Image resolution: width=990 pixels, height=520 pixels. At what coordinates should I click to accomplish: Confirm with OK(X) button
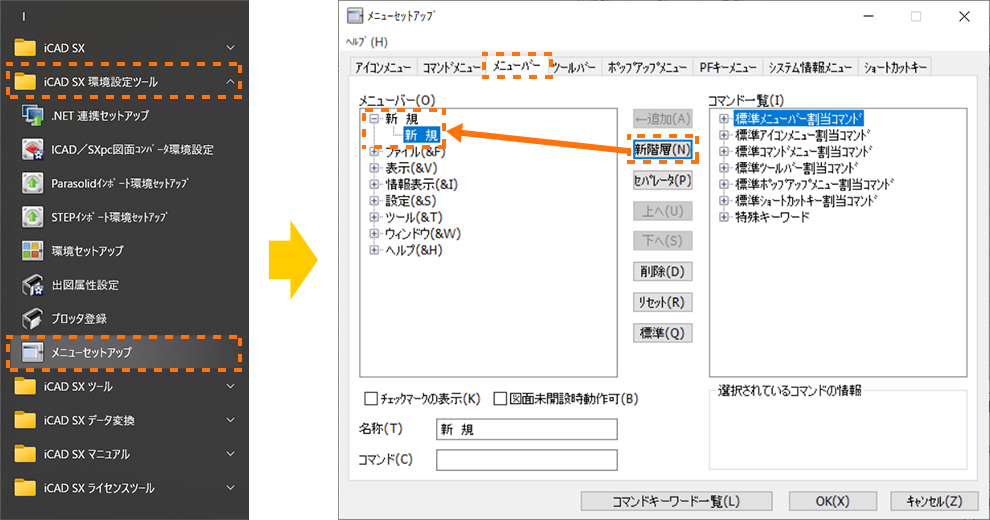click(x=832, y=501)
